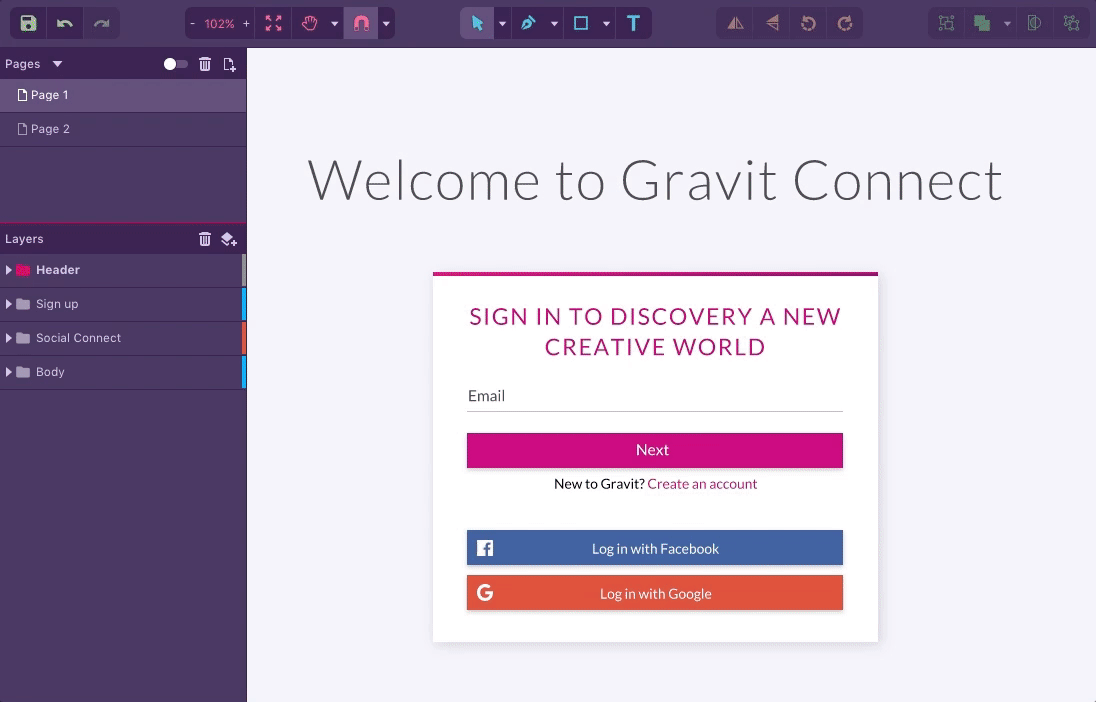The width and height of the screenshot is (1096, 702).
Task: Select the Rectangle shape tool
Action: 581,23
